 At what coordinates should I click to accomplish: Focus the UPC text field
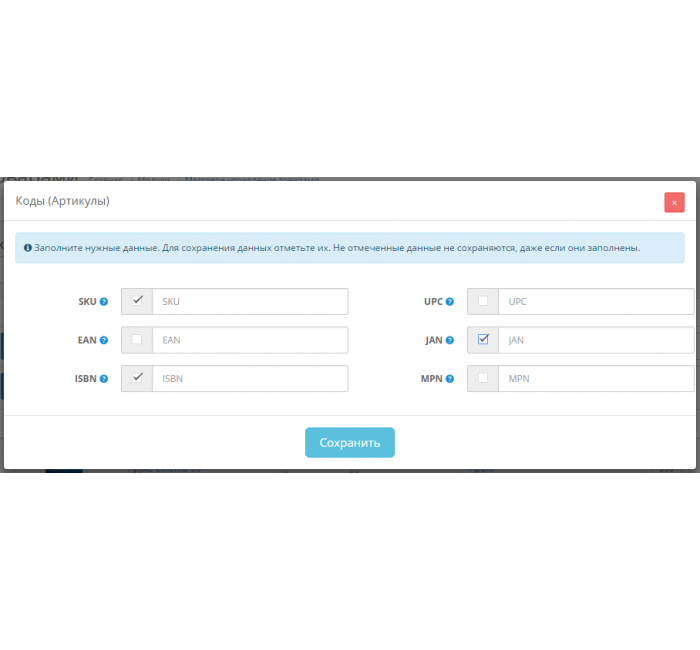pyautogui.click(x=596, y=301)
